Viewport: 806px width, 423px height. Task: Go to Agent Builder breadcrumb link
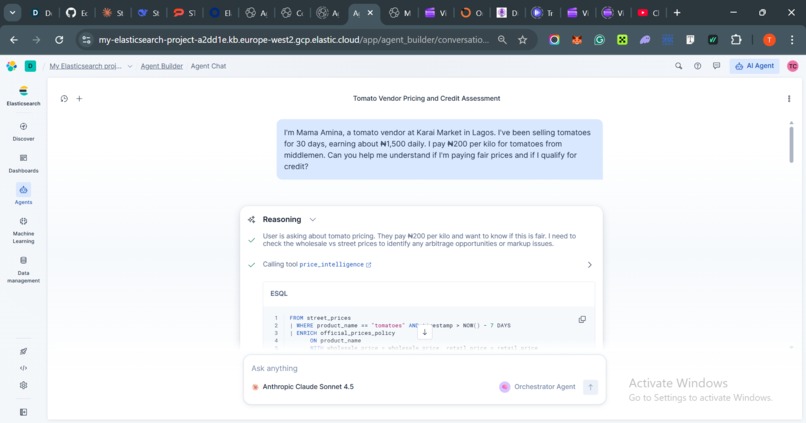[x=161, y=66]
